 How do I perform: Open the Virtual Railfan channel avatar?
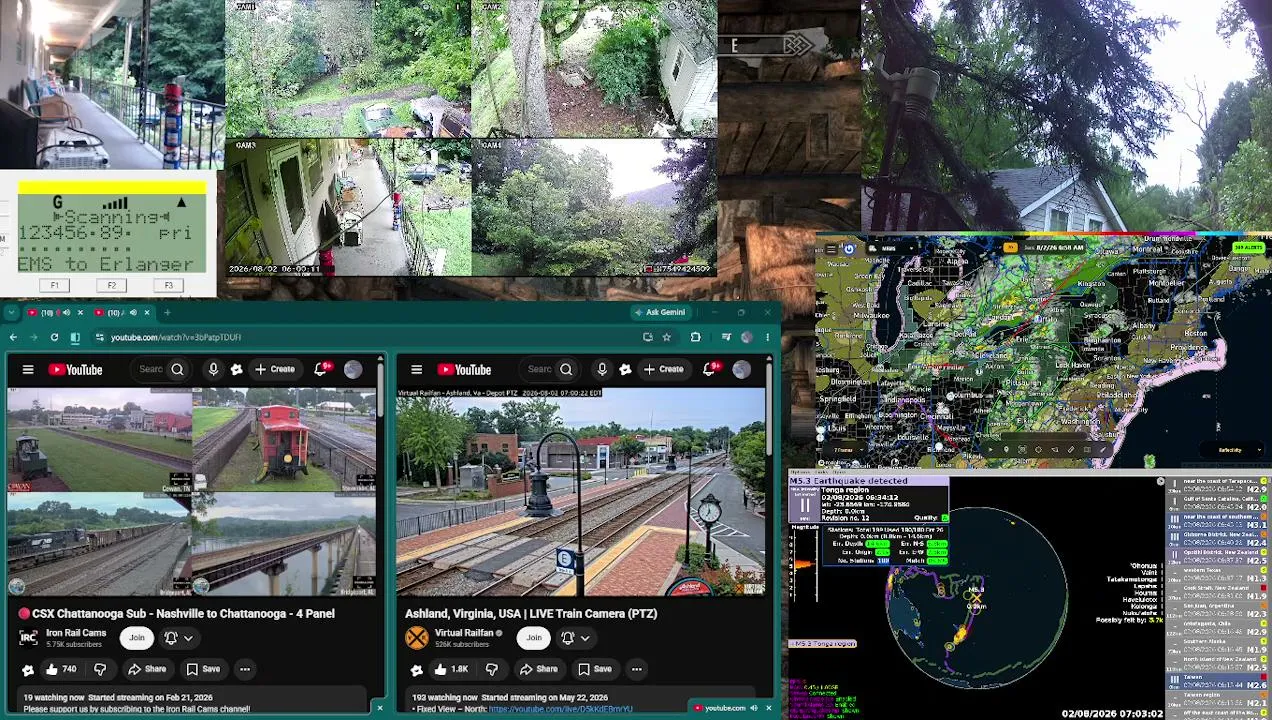(417, 638)
